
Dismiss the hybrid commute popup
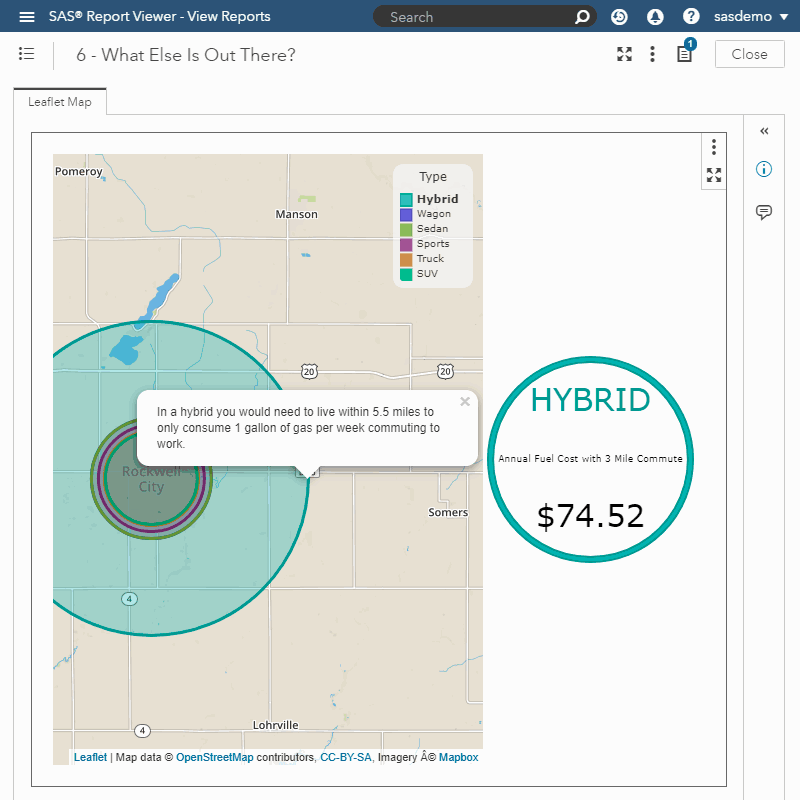[464, 402]
